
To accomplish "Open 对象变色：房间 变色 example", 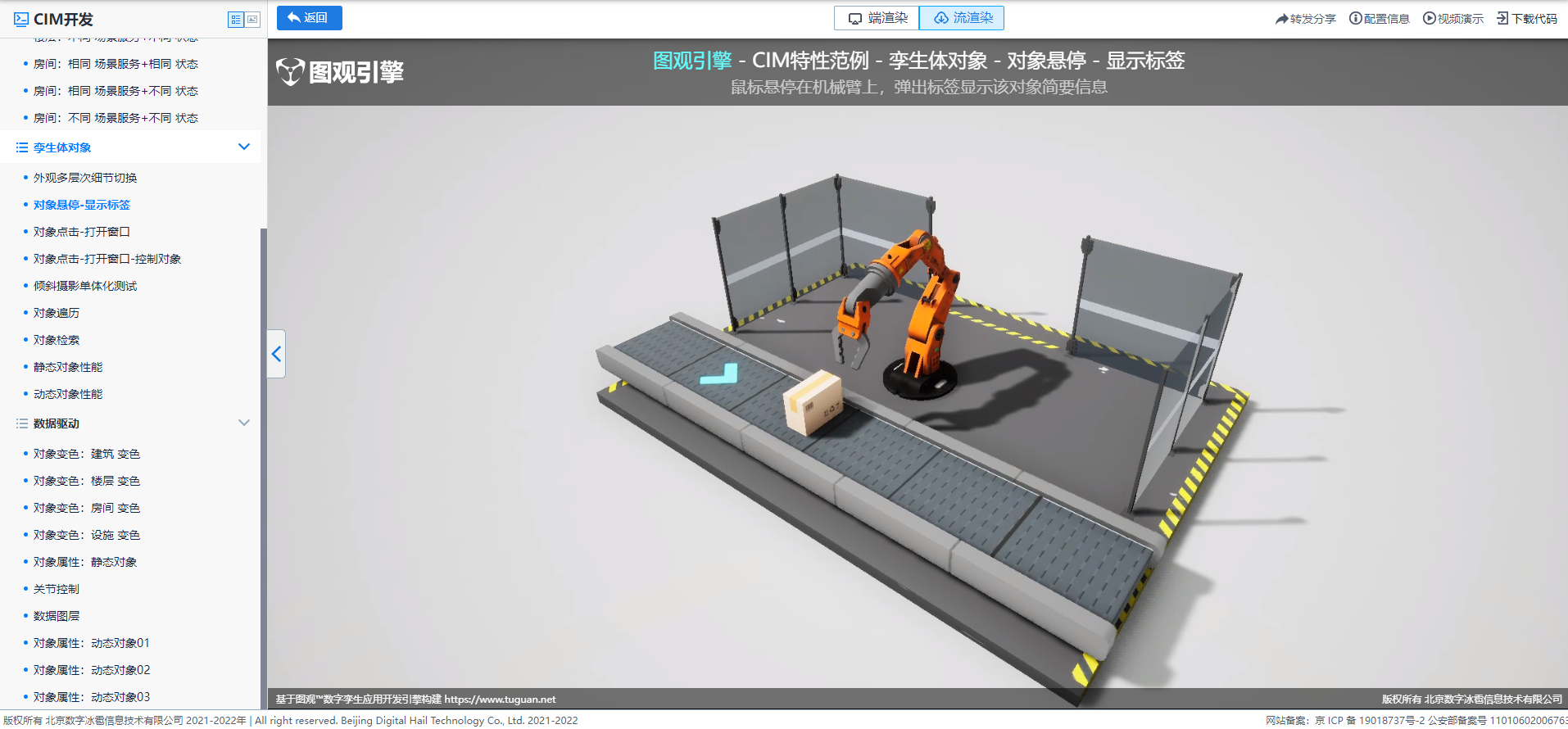I will [87, 508].
